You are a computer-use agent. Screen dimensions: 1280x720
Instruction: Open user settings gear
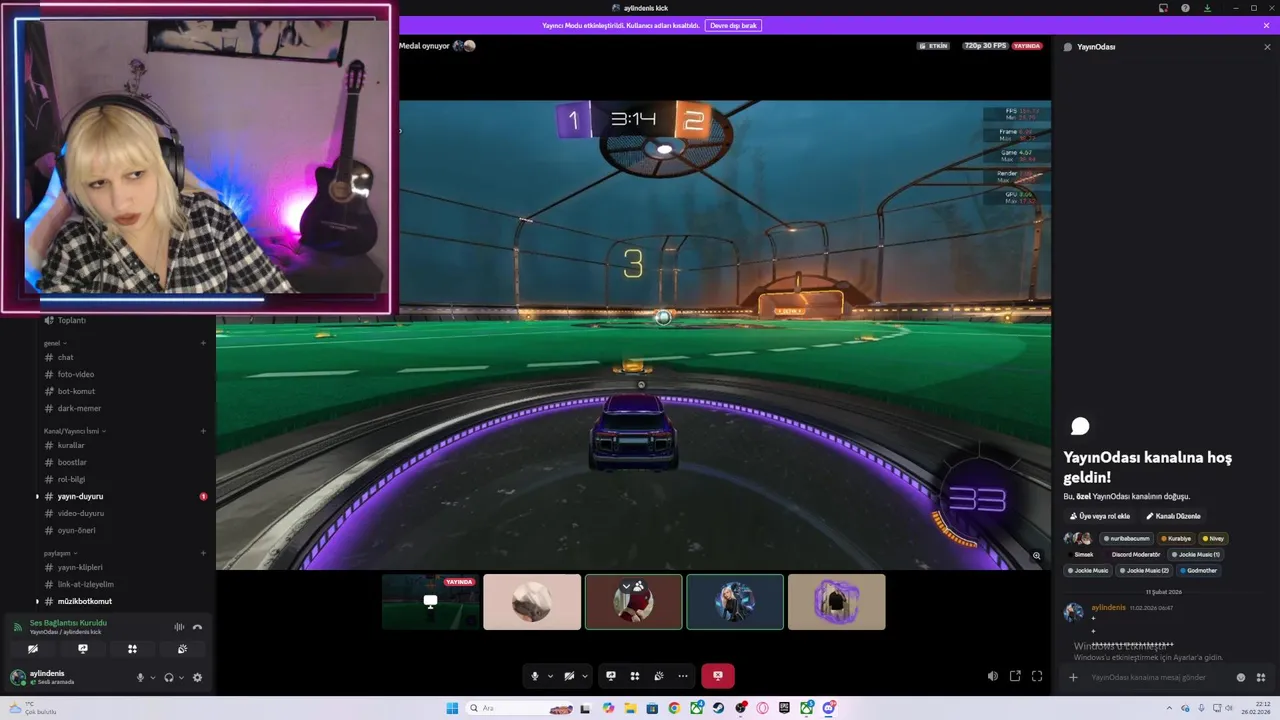point(197,677)
